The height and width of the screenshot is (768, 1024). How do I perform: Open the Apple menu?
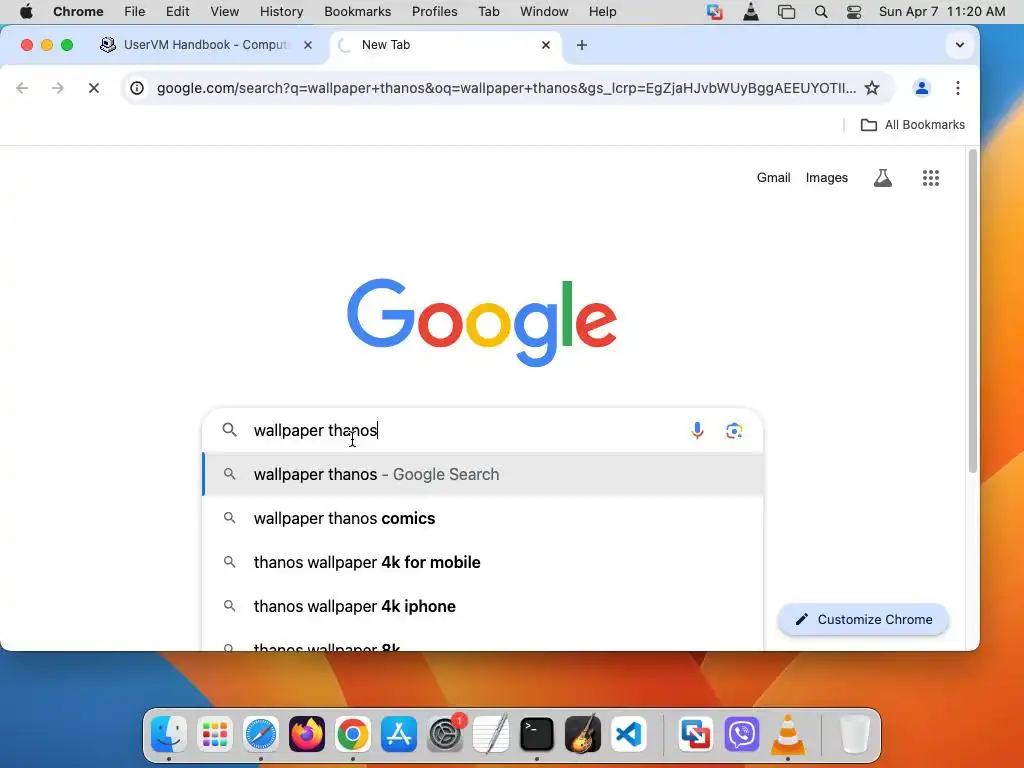(x=26, y=12)
